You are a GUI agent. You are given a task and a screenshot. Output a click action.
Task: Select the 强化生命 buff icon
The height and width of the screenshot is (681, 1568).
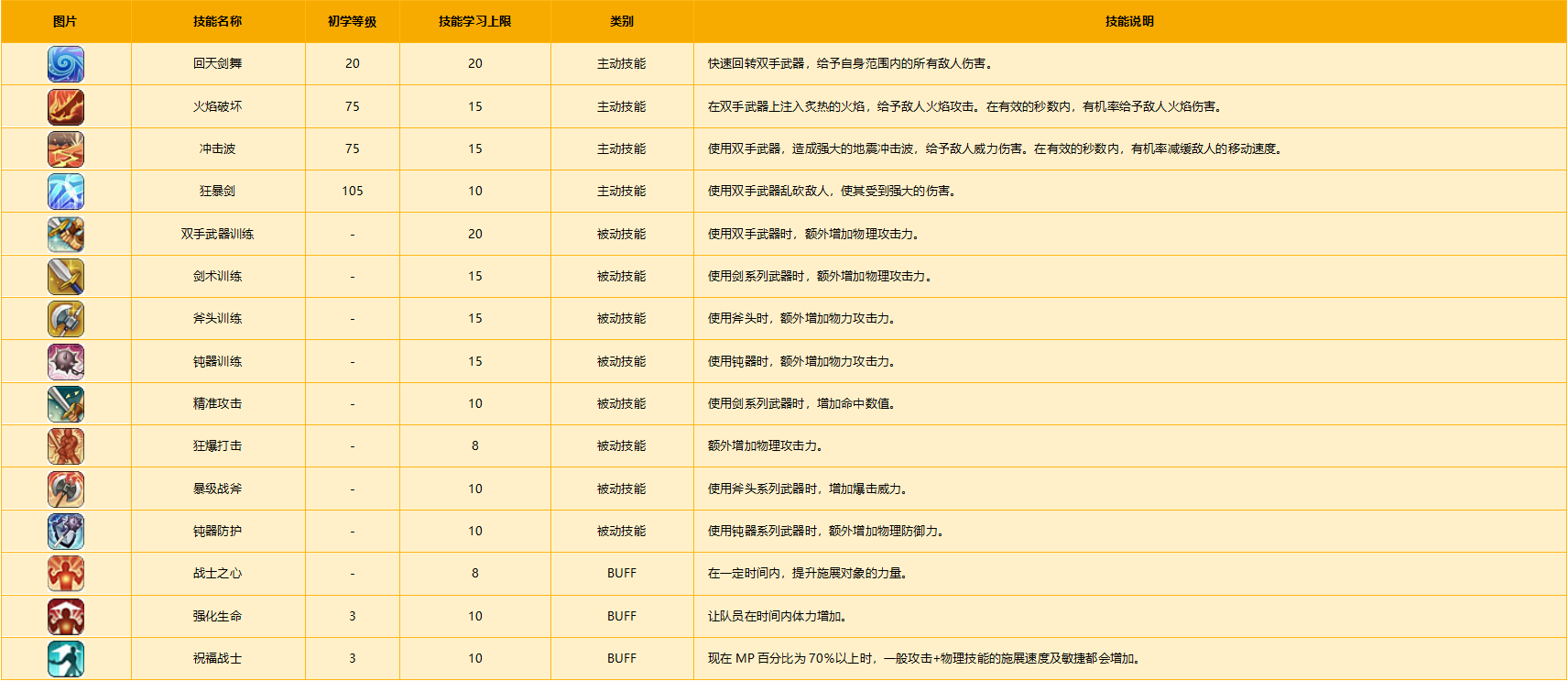tap(66, 617)
